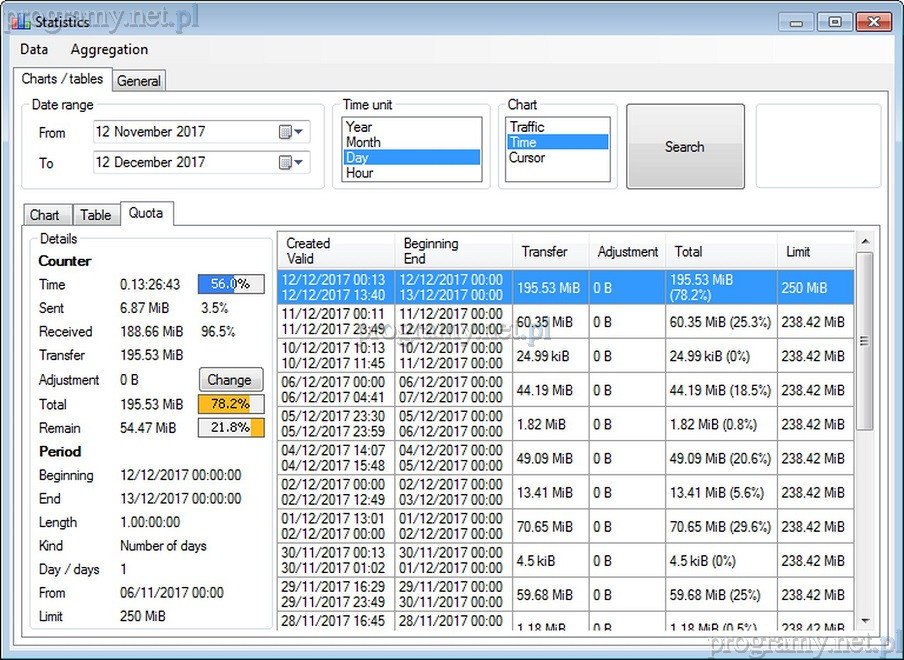904x660 pixels.
Task: Click the Statistics app icon in title bar
Action: pyautogui.click(x=20, y=21)
